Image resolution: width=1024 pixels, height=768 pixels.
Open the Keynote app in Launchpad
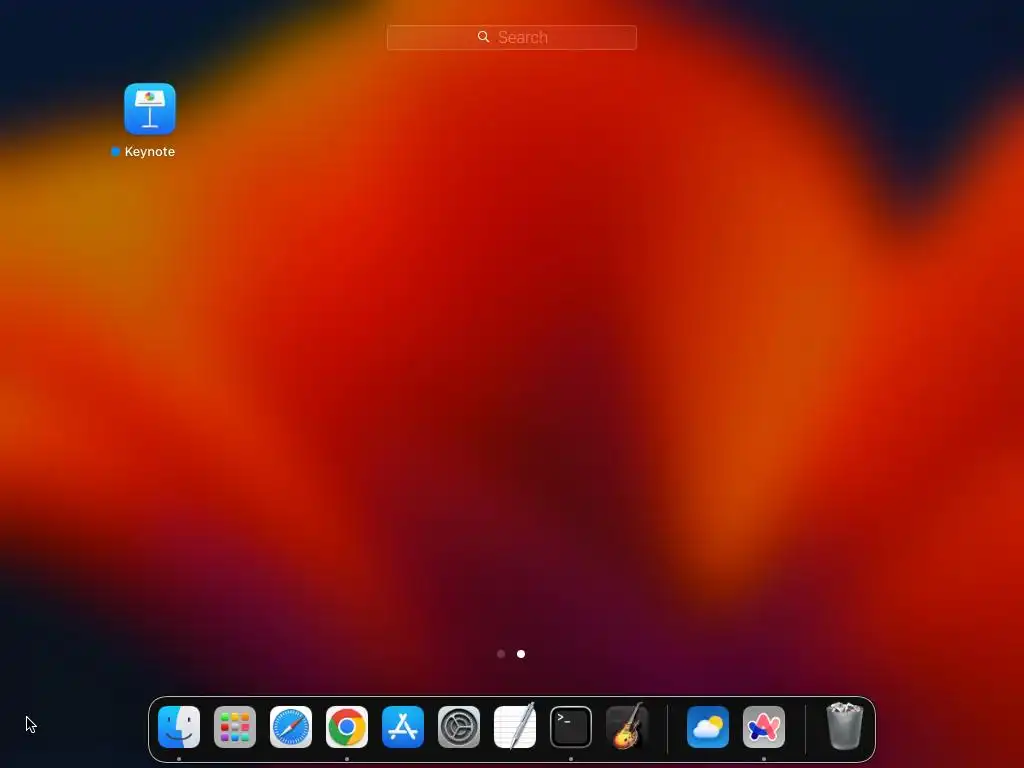pos(150,108)
